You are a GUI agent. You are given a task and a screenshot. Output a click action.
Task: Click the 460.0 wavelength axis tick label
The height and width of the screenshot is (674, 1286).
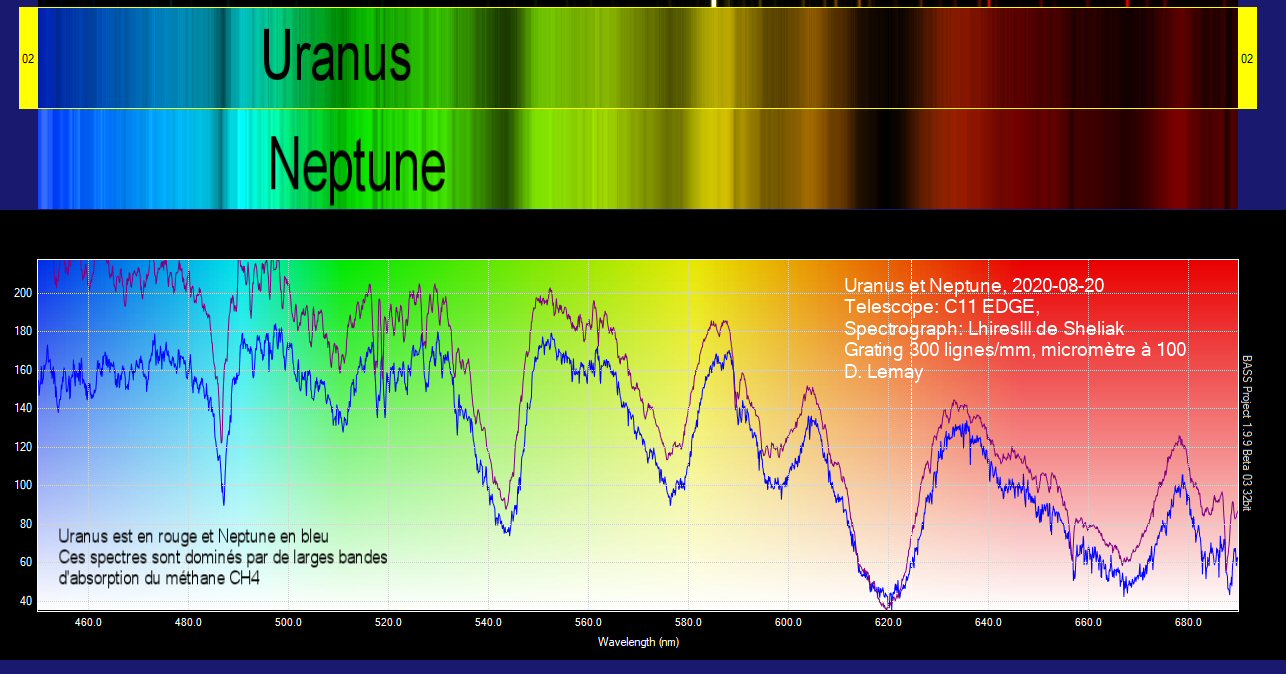(88, 623)
